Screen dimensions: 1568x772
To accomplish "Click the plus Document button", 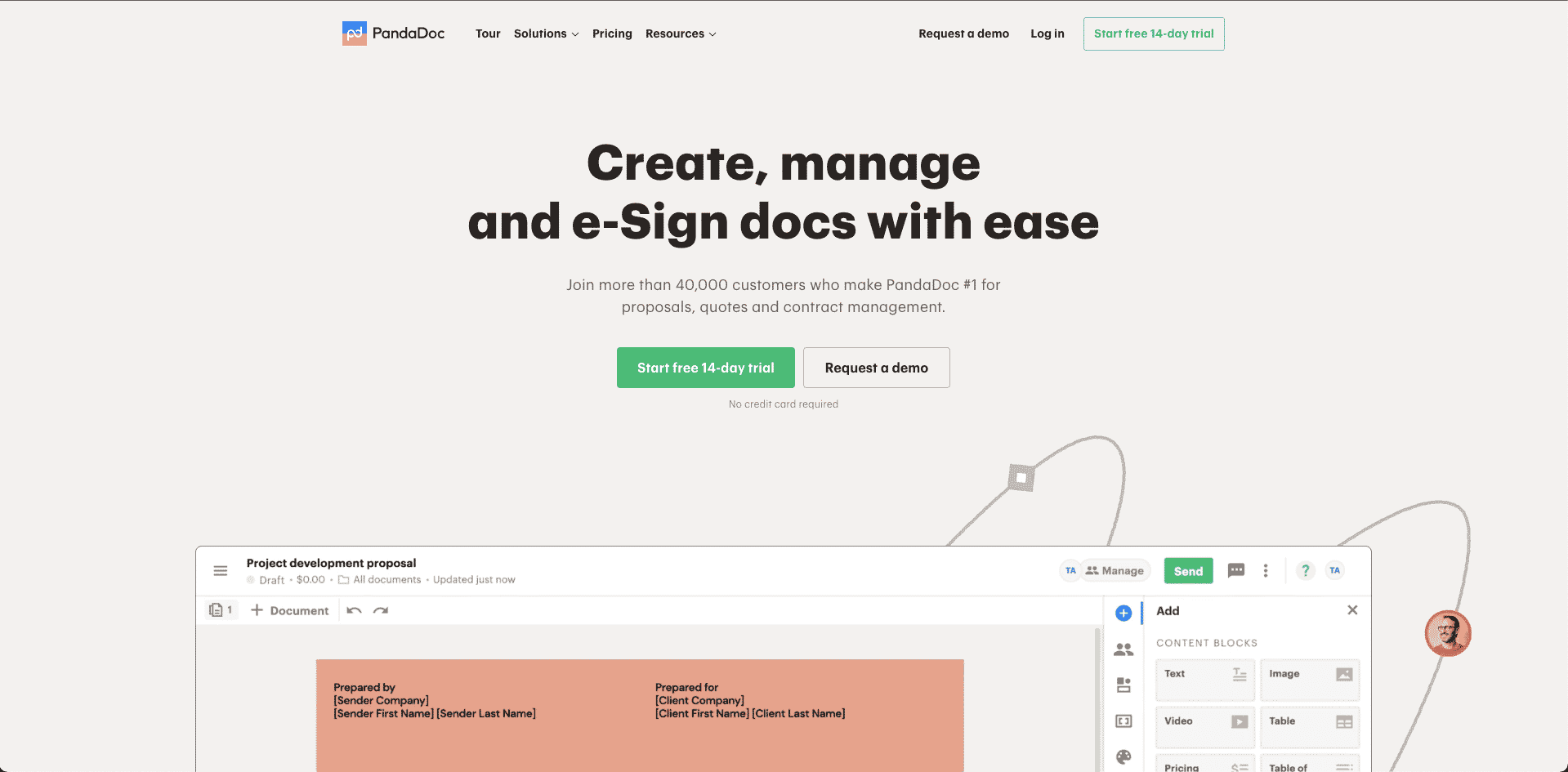I will tap(289, 610).
